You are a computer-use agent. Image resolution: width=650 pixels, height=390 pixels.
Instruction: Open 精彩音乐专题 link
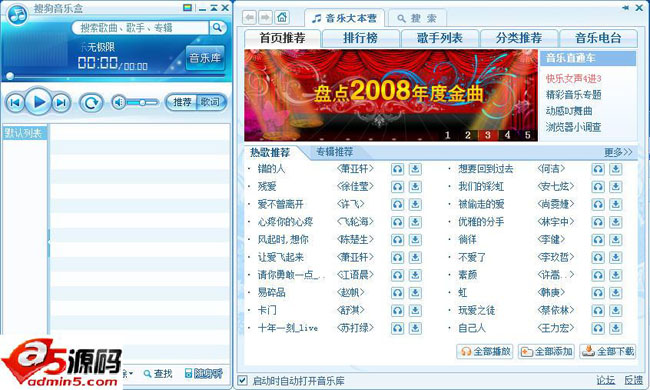(573, 95)
